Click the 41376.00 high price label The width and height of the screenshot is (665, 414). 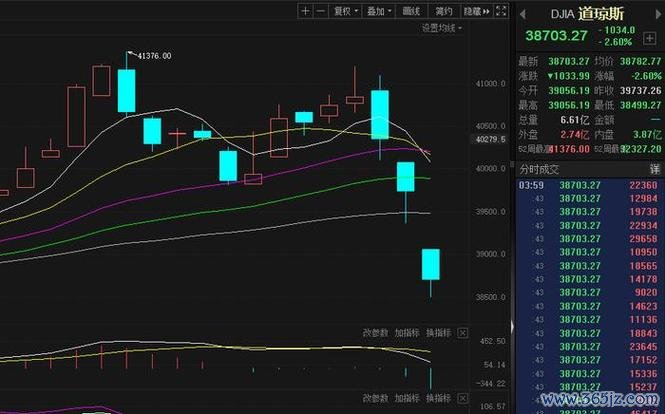coord(154,56)
